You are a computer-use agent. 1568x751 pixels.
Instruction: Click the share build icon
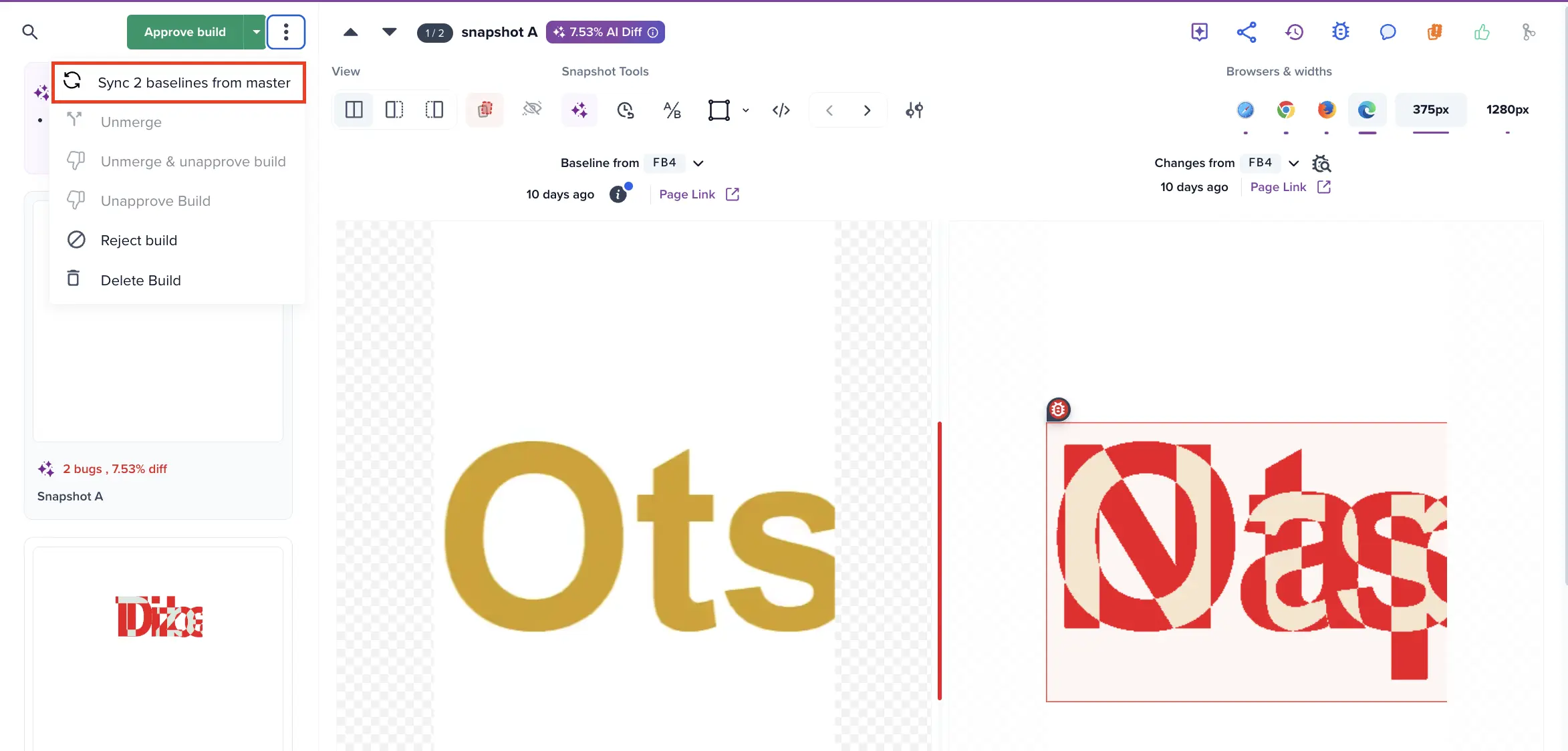[x=1246, y=31]
